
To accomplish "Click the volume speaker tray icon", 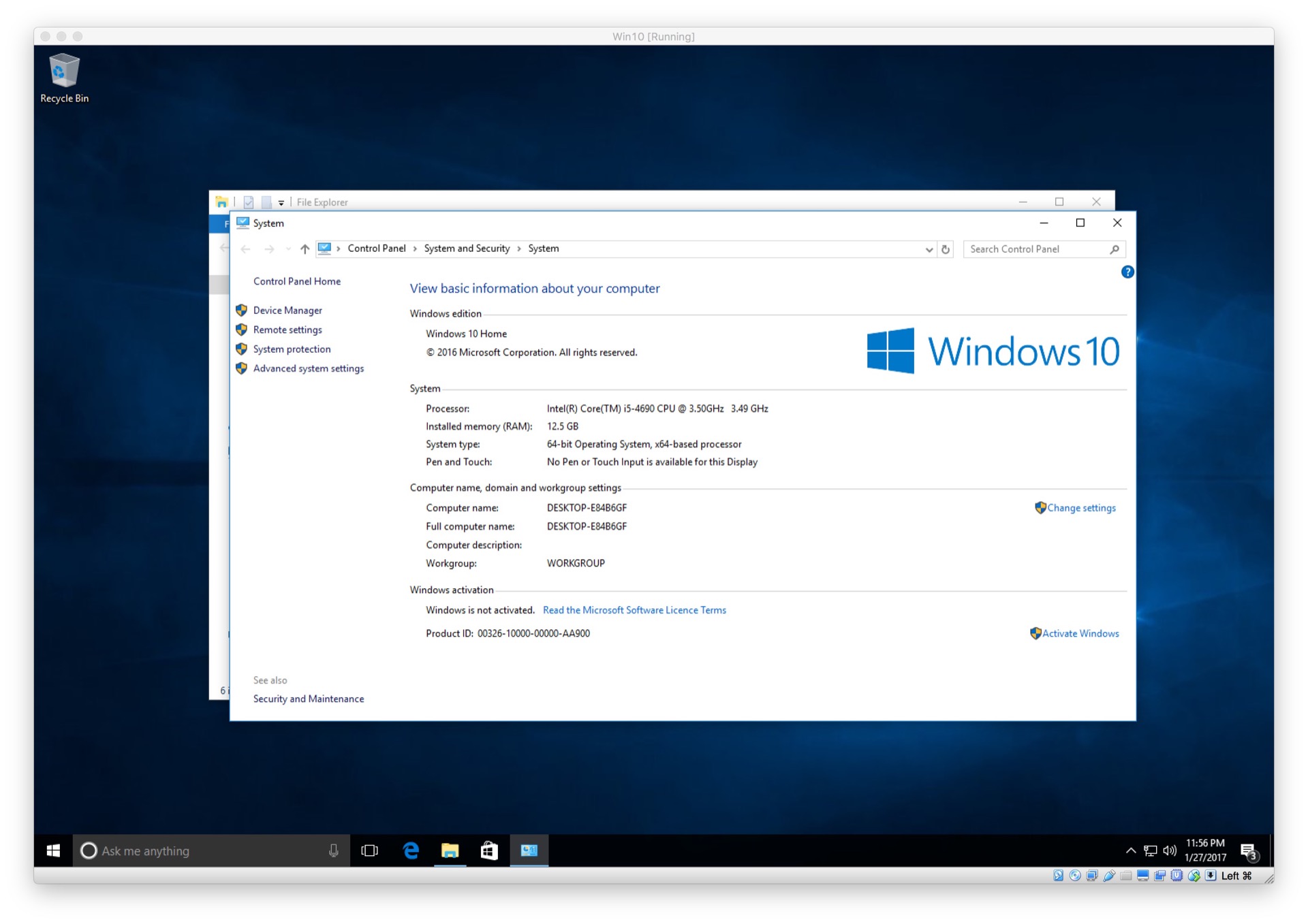I will 1170,850.
